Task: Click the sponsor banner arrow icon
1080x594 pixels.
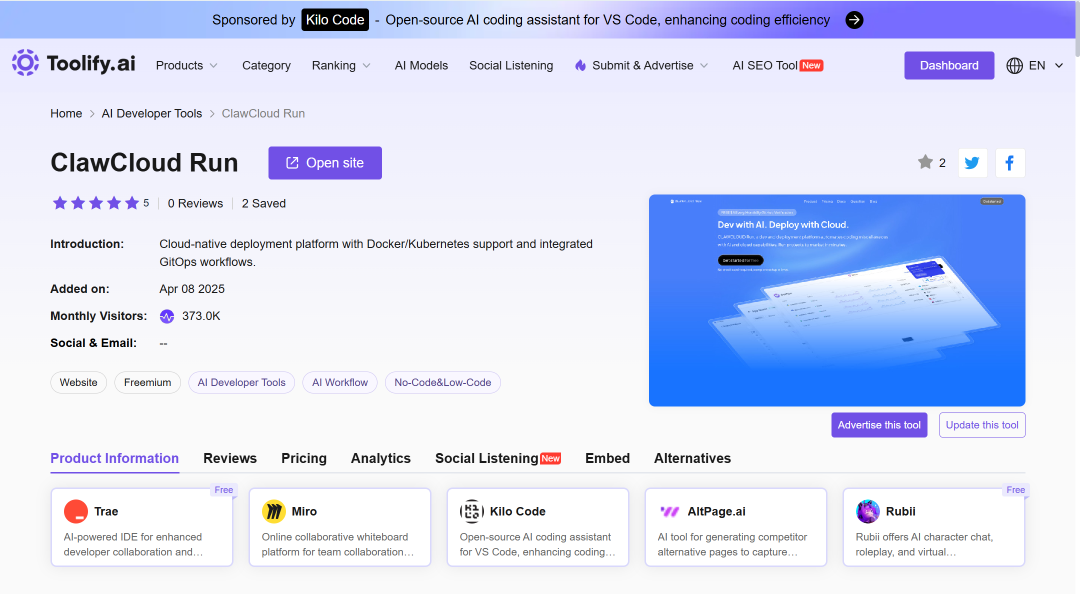Action: coord(854,20)
